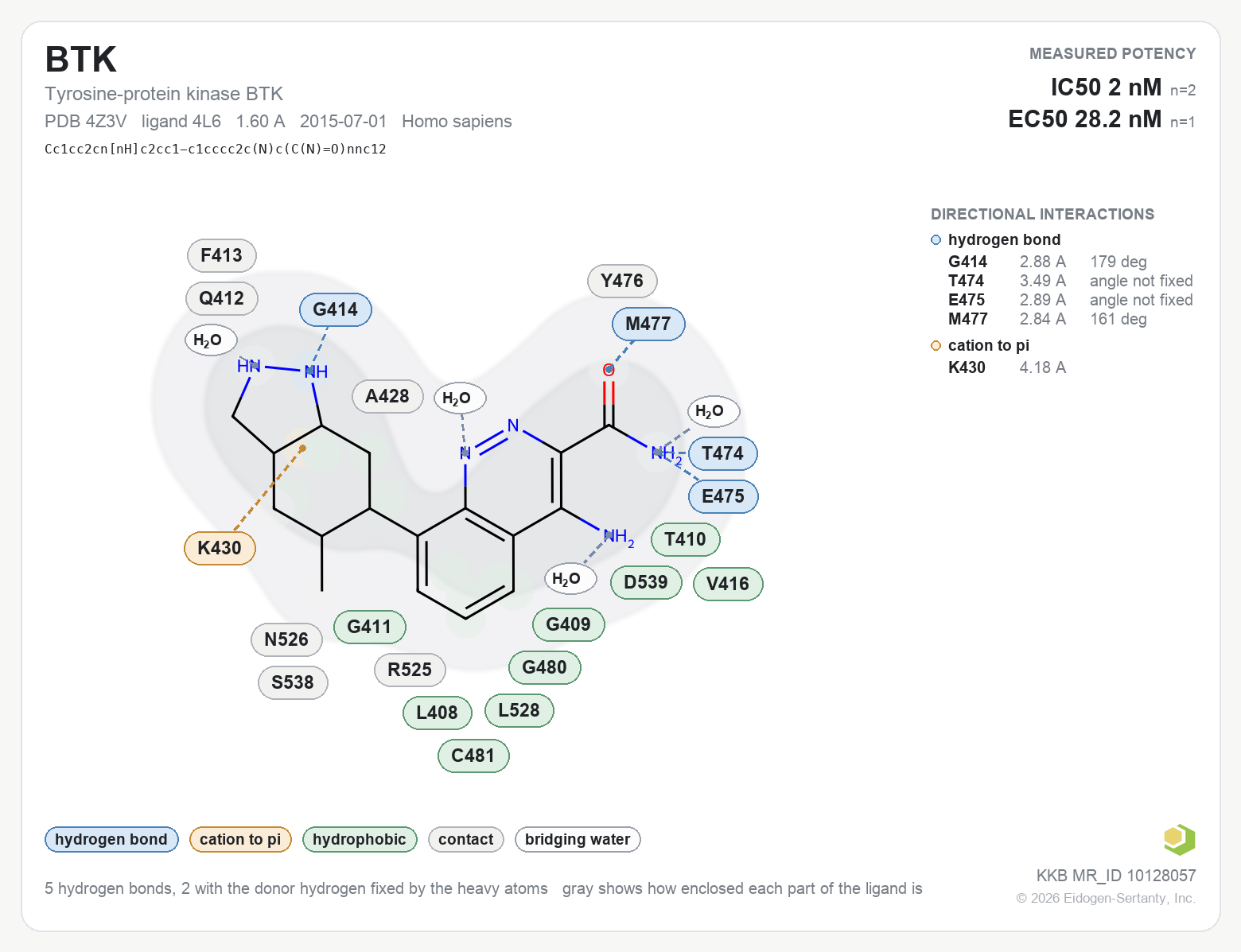Select the S538 residue label
Screen dimensions: 1241x952
(x=293, y=682)
